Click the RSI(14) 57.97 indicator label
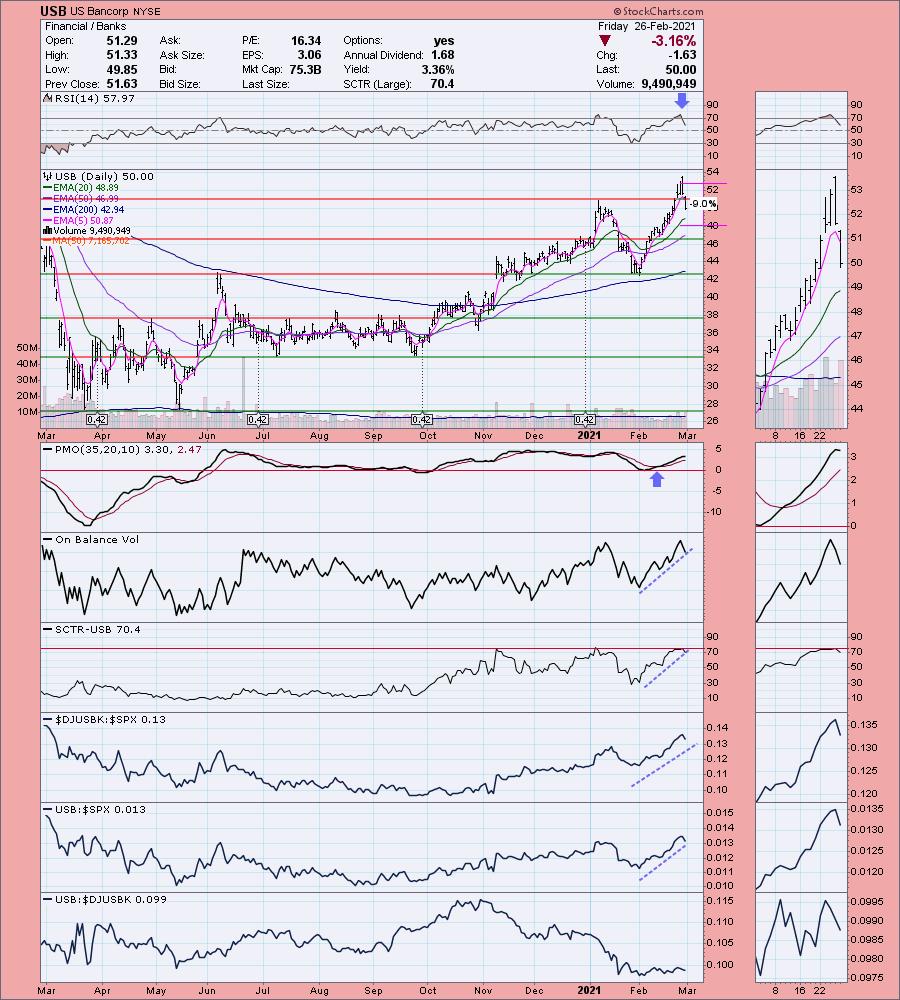The width and height of the screenshot is (900, 1000). pyautogui.click(x=95, y=98)
